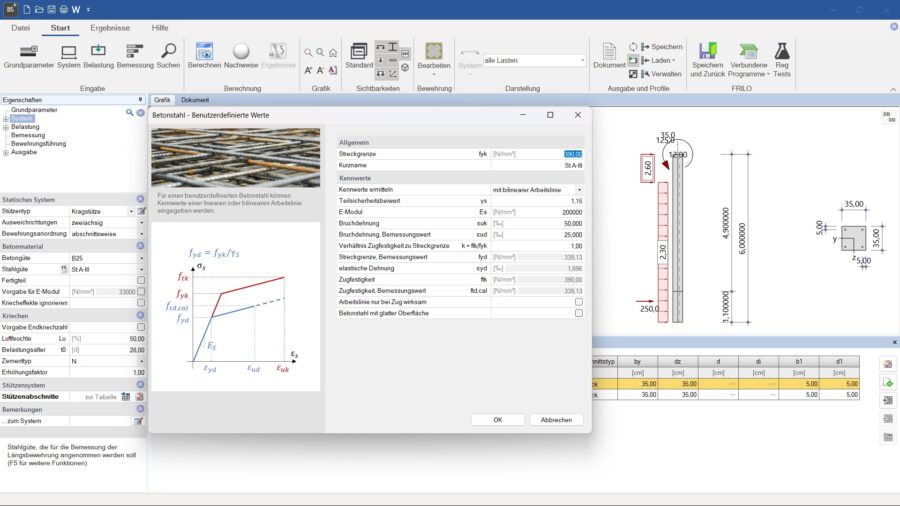This screenshot has height=506, width=900.
Task: Enable Arbeitslinie nur bei Zug wirksam
Action: pos(579,301)
